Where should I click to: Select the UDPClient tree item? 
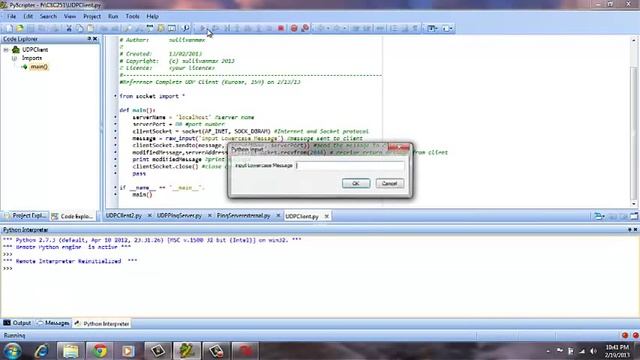click(x=35, y=50)
